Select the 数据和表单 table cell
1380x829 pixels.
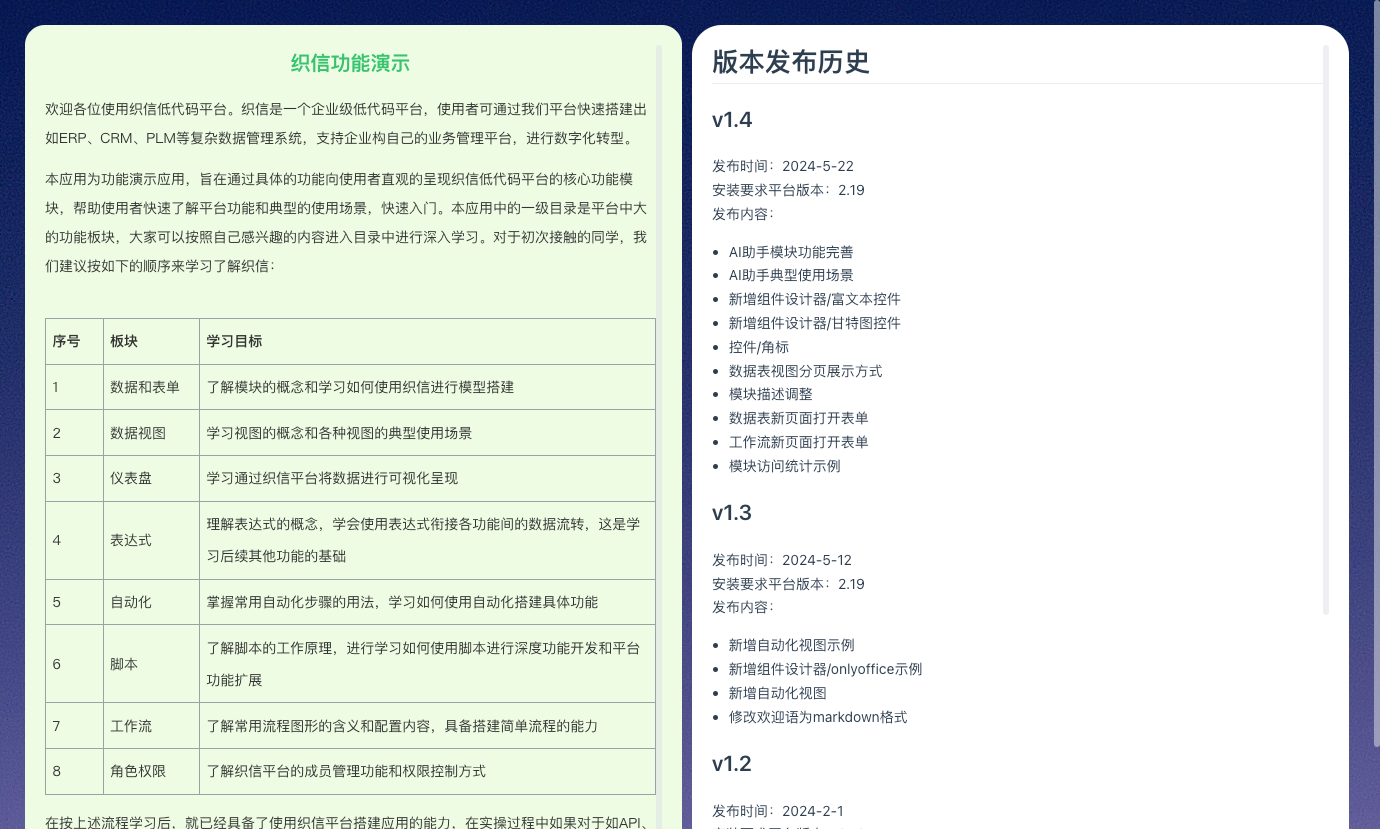click(x=143, y=387)
